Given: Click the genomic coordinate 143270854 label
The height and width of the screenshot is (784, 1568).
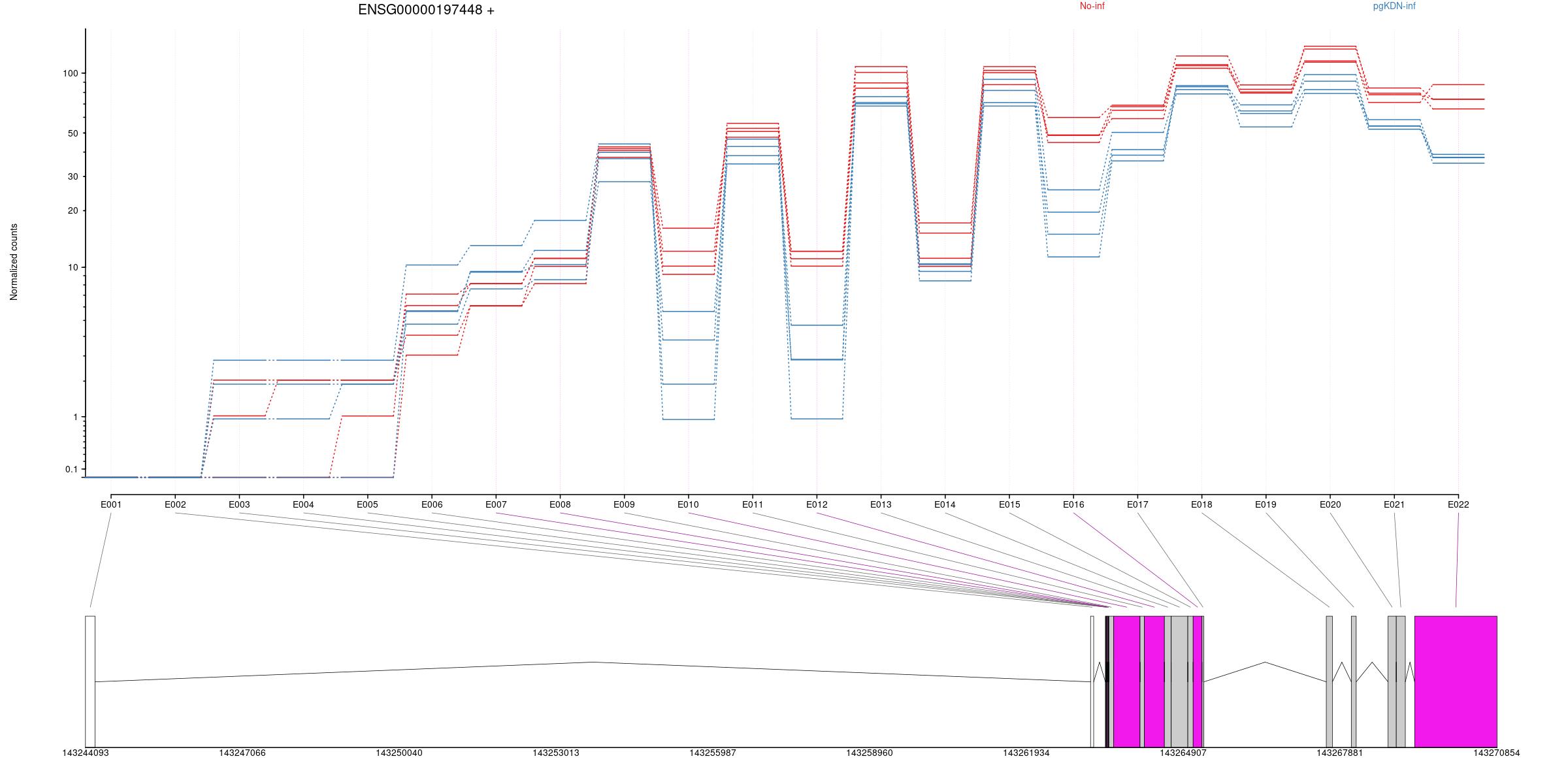Looking at the screenshot, I should 1496,753.
